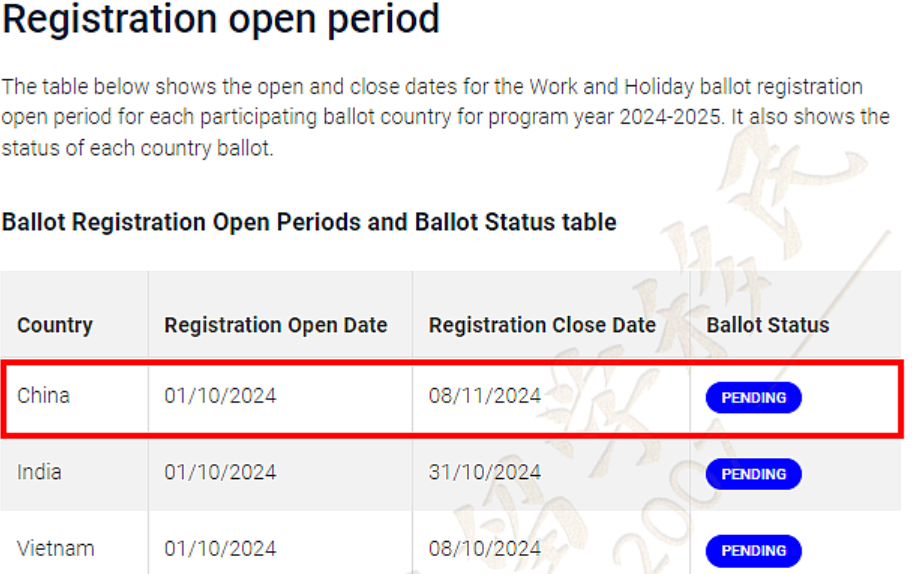
Task: Select the Registration Close Date column header
Action: (542, 325)
